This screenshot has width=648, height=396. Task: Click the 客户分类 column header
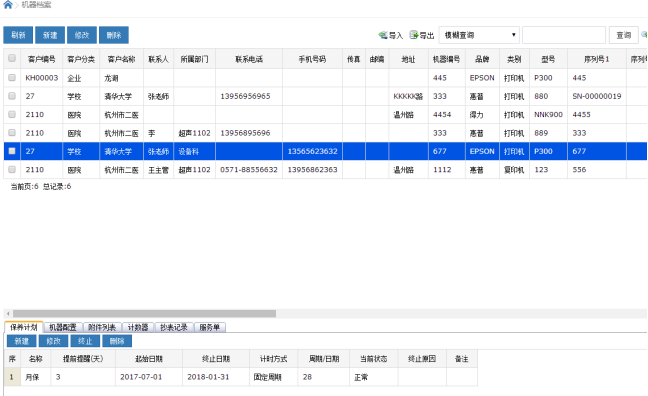tap(81, 59)
